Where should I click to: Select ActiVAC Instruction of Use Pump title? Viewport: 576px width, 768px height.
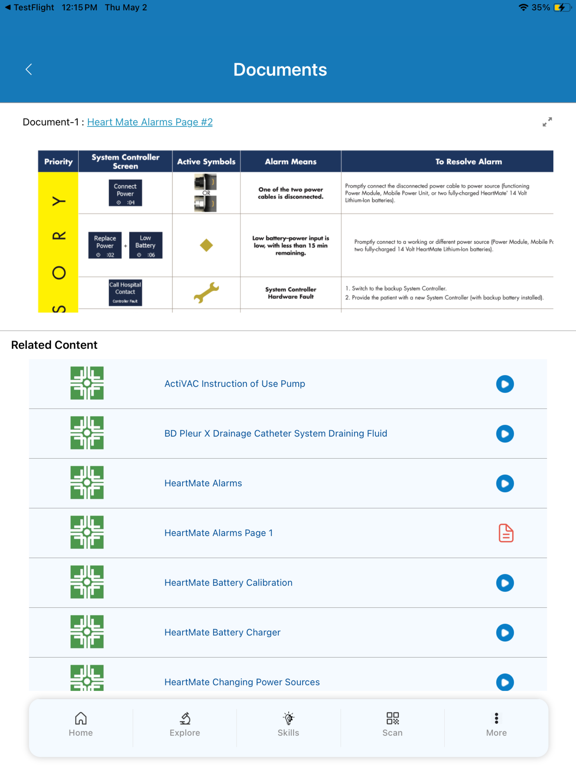pyautogui.click(x=235, y=384)
